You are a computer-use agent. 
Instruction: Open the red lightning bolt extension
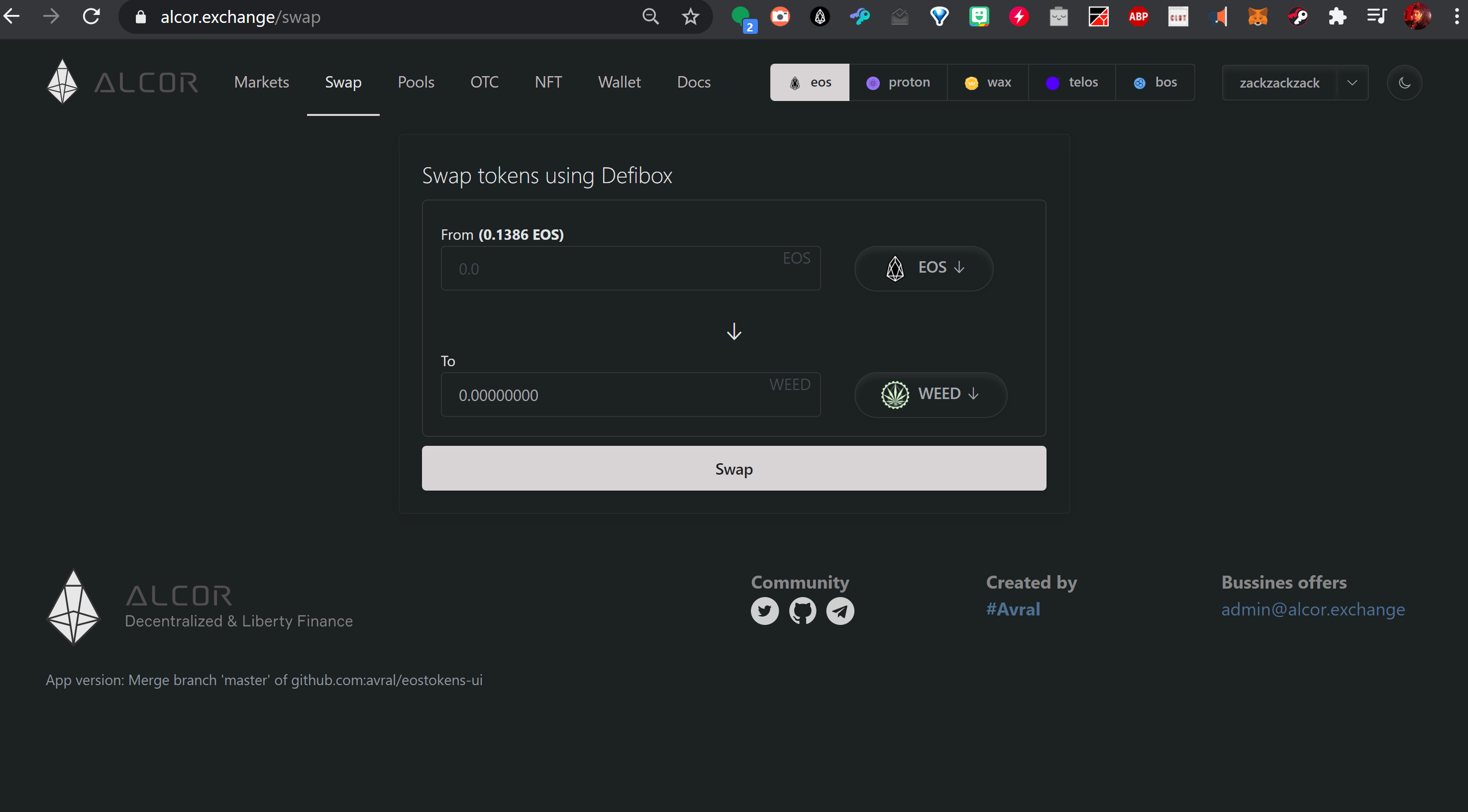tap(1019, 16)
